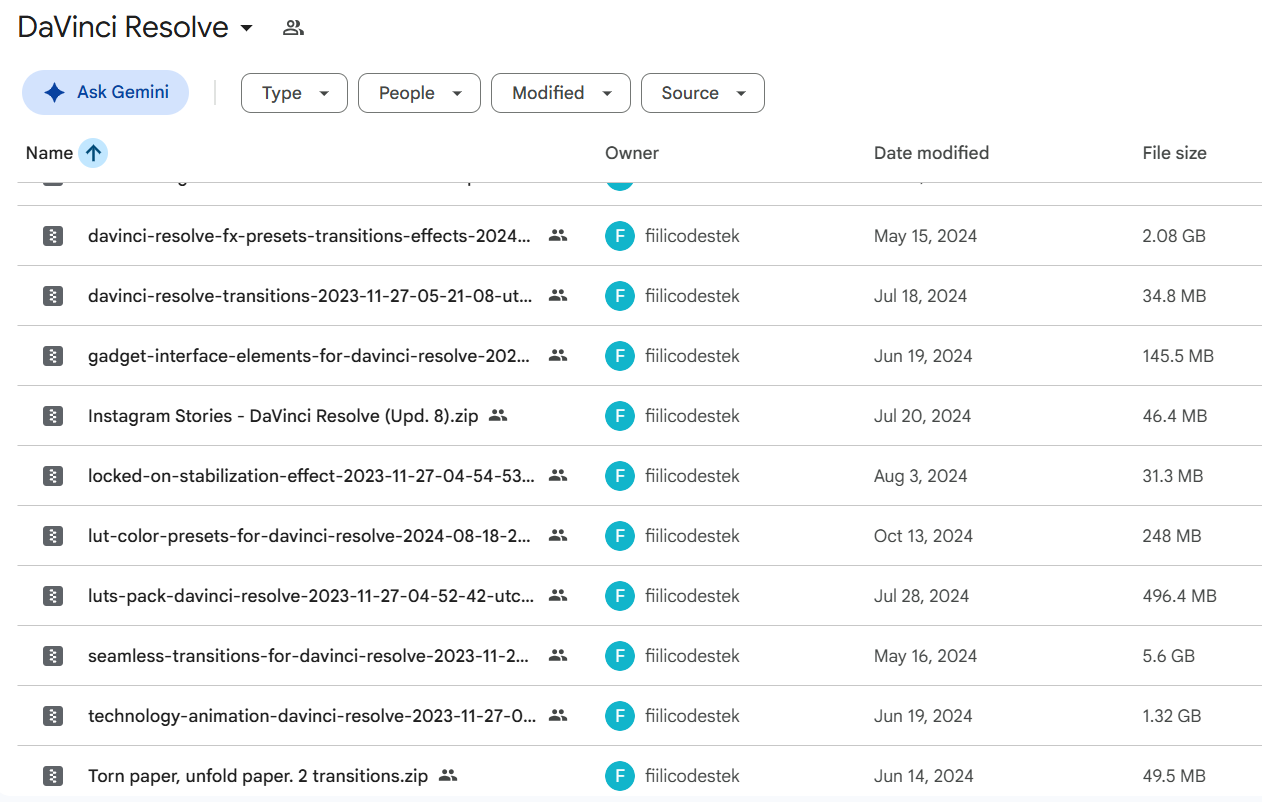Open the Source filter dropdown
Image resolution: width=1262 pixels, height=802 pixels.
pyautogui.click(x=703, y=93)
